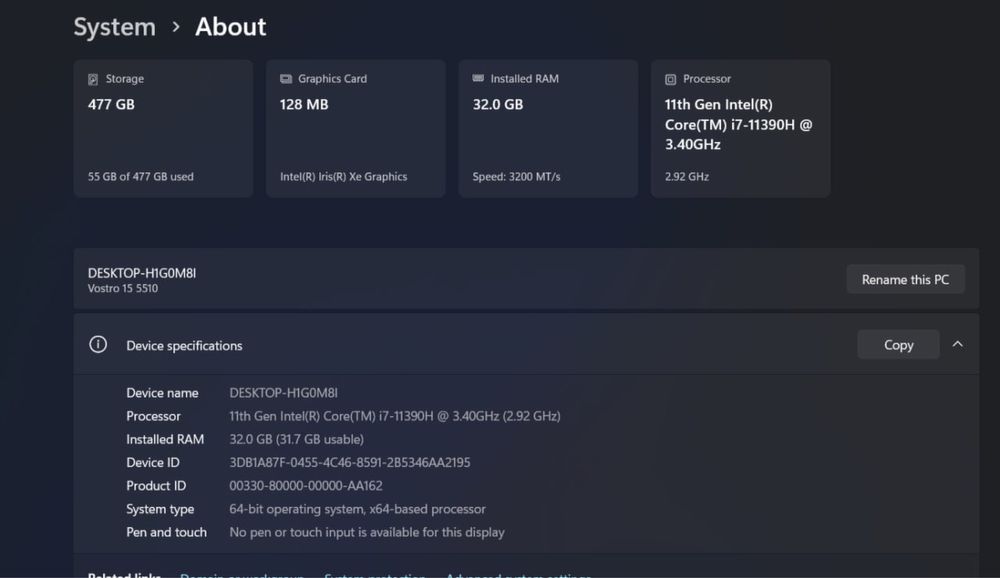Viewport: 1000px width, 578px height.
Task: Select 'No pen or touch input' value
Action: [x=367, y=532]
